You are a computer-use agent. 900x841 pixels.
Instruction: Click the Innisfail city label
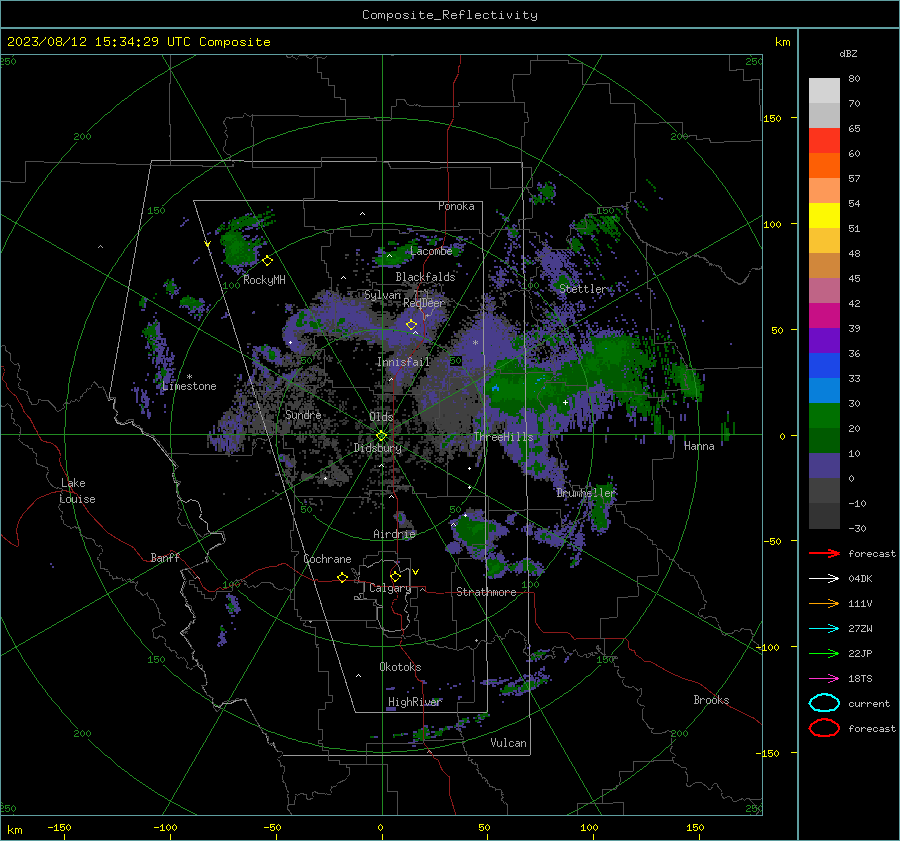click(403, 362)
